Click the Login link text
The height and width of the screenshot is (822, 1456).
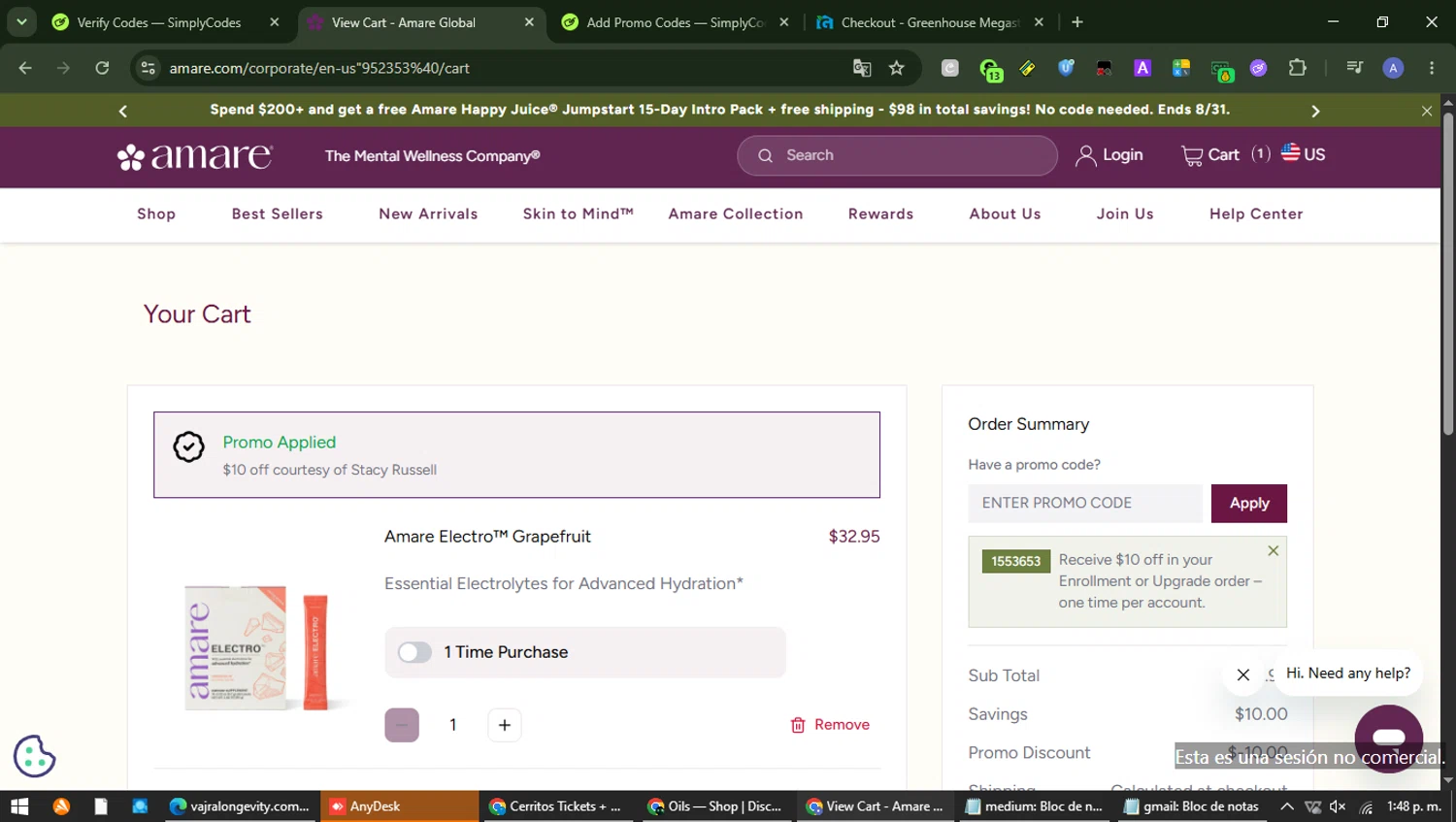click(1123, 155)
